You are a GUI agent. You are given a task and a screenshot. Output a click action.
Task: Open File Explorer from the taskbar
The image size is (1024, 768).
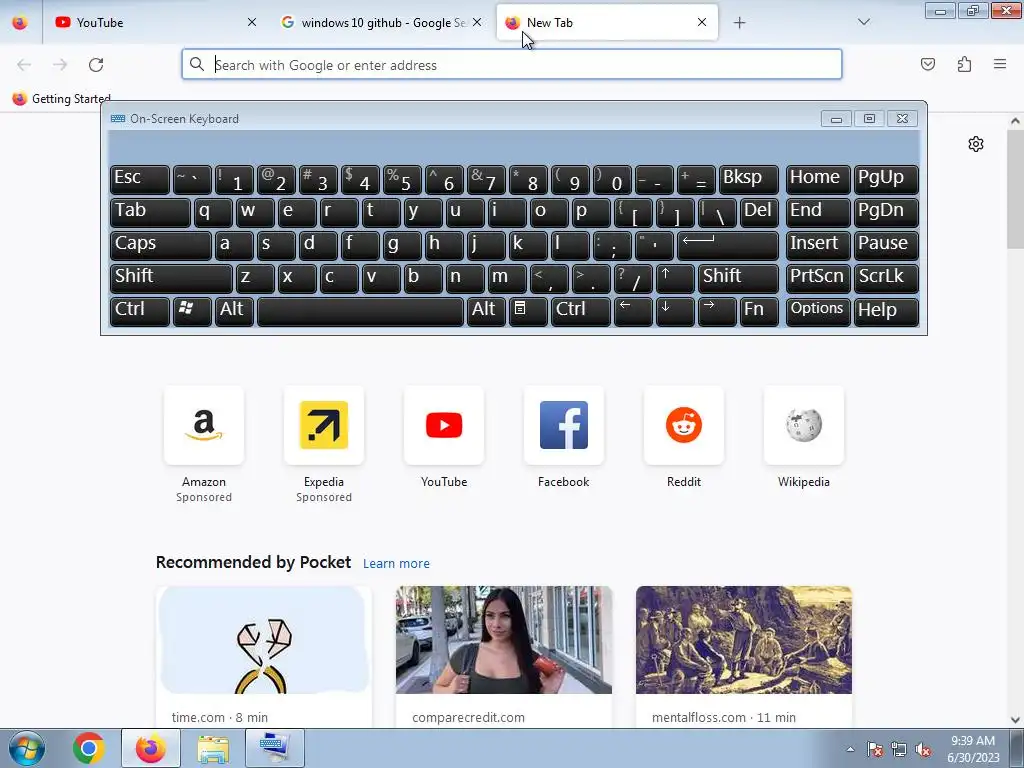click(x=213, y=748)
